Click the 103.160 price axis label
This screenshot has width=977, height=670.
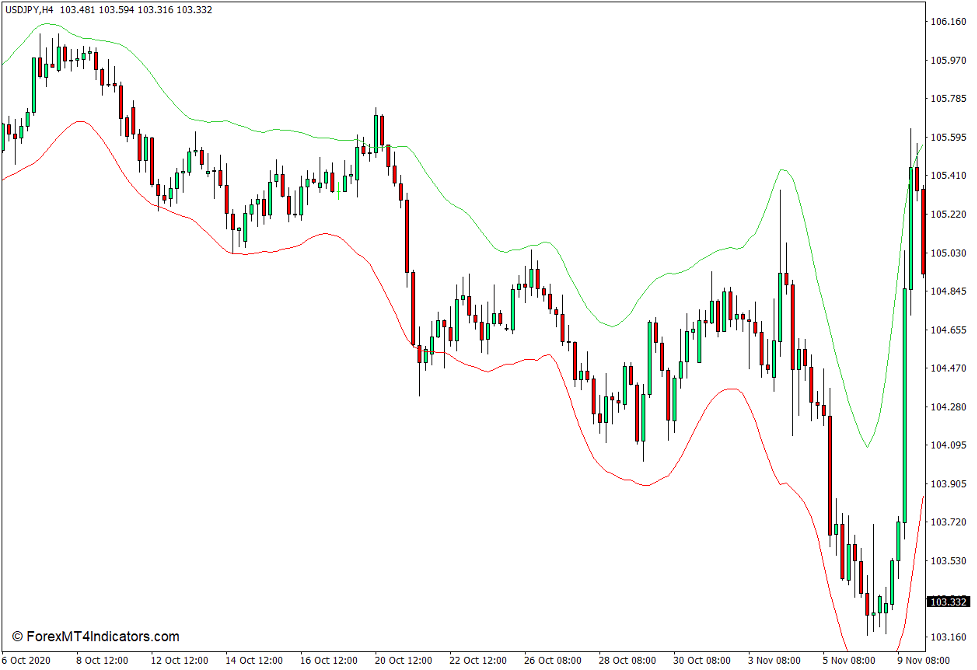[947, 638]
